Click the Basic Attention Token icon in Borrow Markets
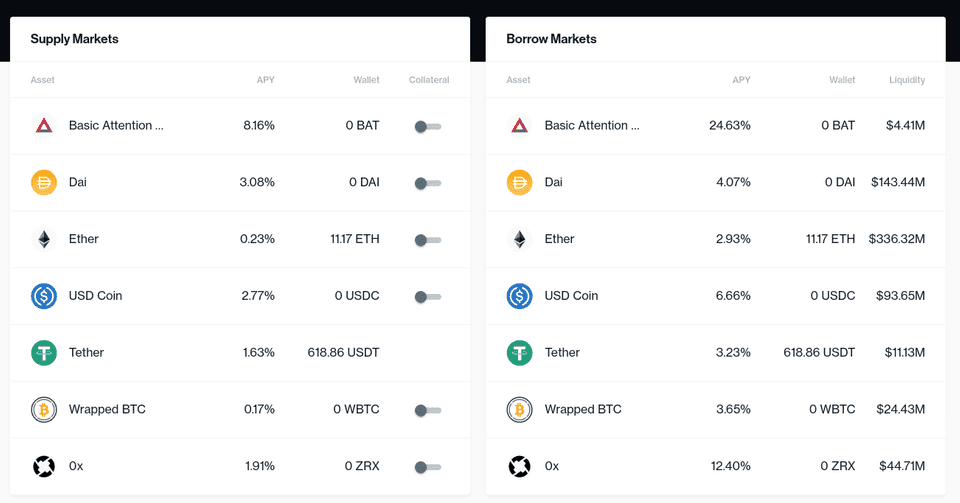Image resolution: width=960 pixels, height=503 pixels. (x=519, y=126)
